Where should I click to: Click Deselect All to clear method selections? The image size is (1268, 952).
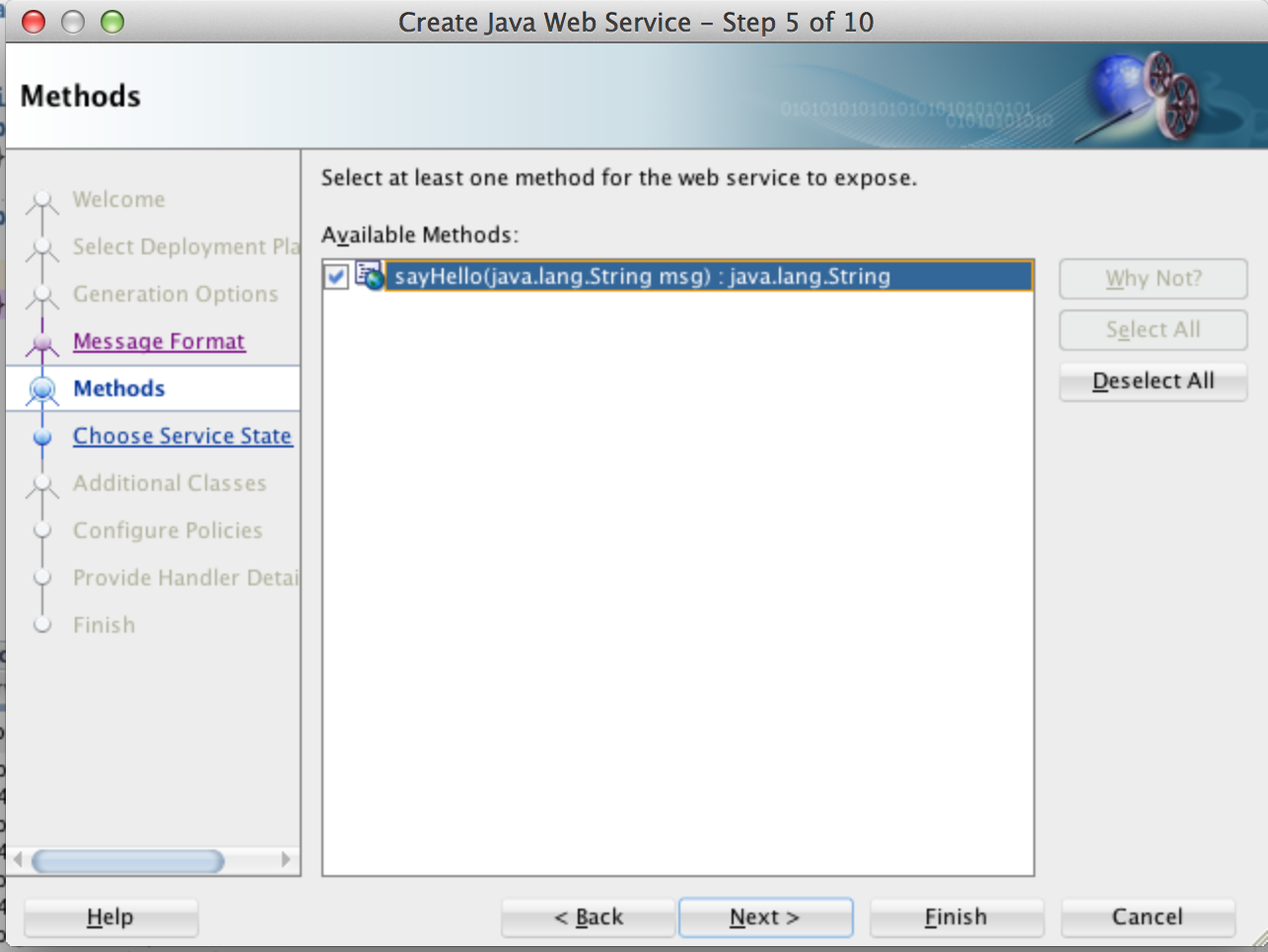point(1152,381)
